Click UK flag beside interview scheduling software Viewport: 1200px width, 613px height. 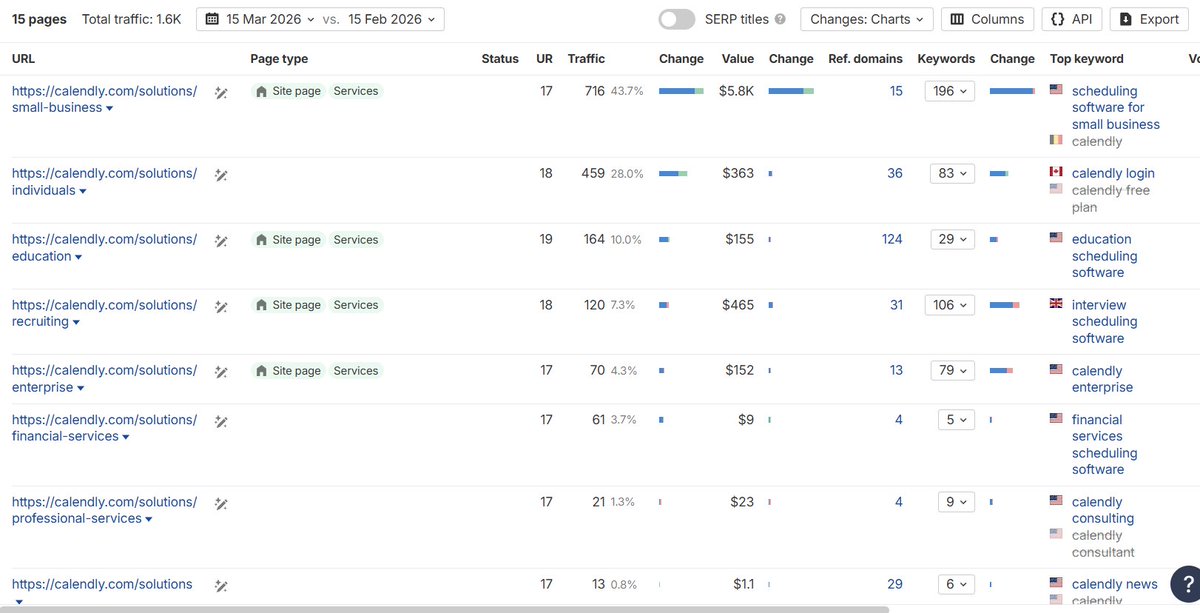[x=1056, y=304]
